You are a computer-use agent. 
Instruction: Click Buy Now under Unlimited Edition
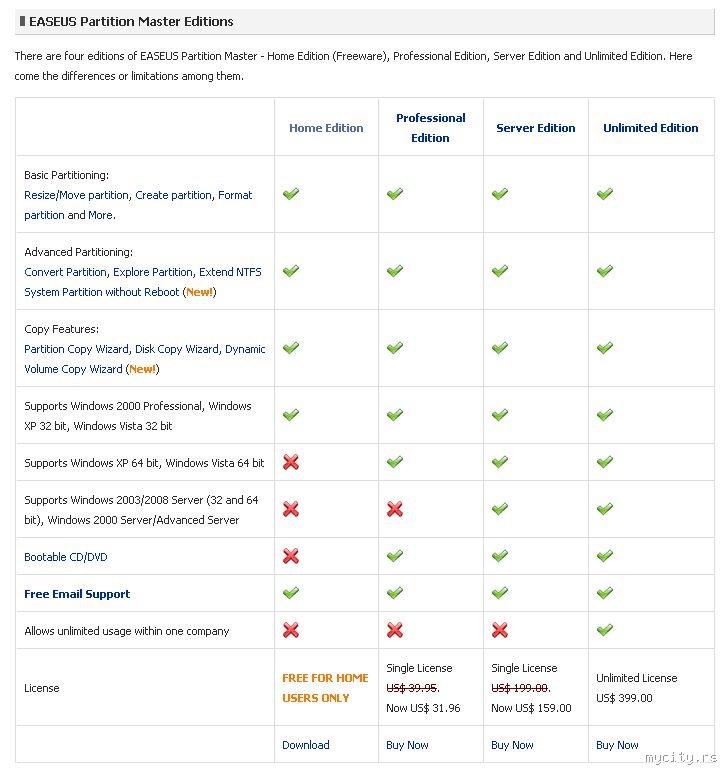617,745
